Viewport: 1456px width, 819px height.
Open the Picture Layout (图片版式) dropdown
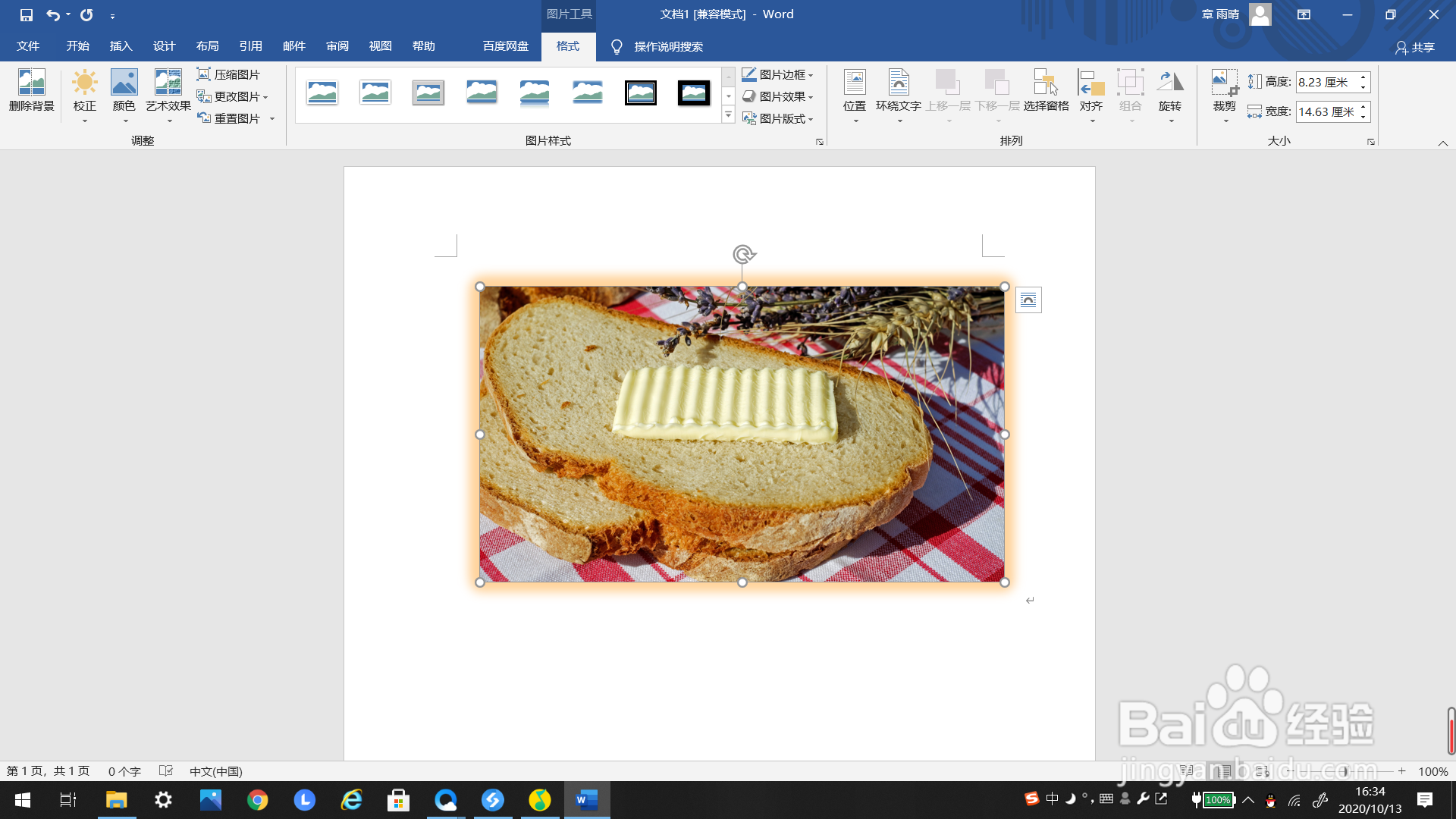pyautogui.click(x=777, y=118)
